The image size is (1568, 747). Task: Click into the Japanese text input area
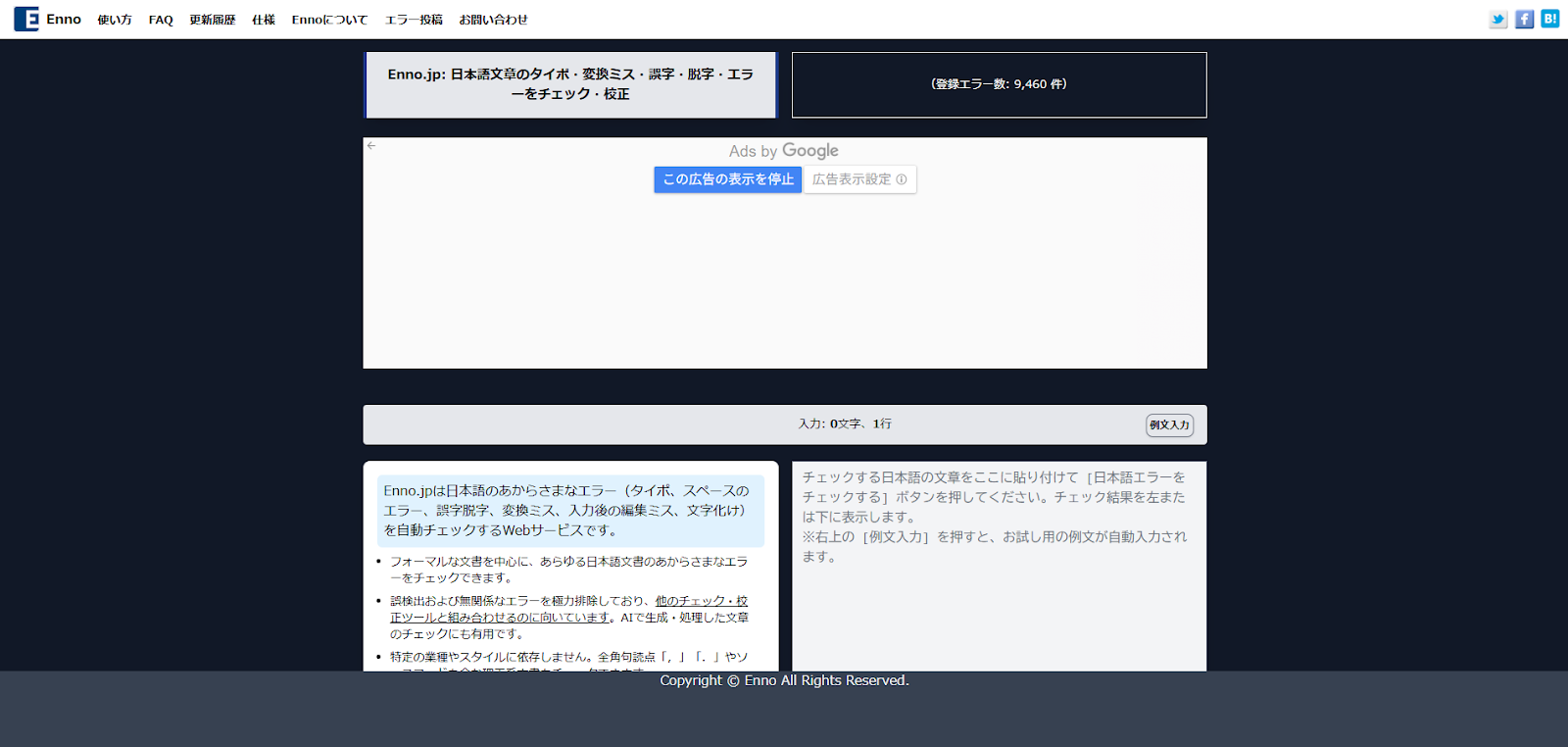(x=999, y=588)
